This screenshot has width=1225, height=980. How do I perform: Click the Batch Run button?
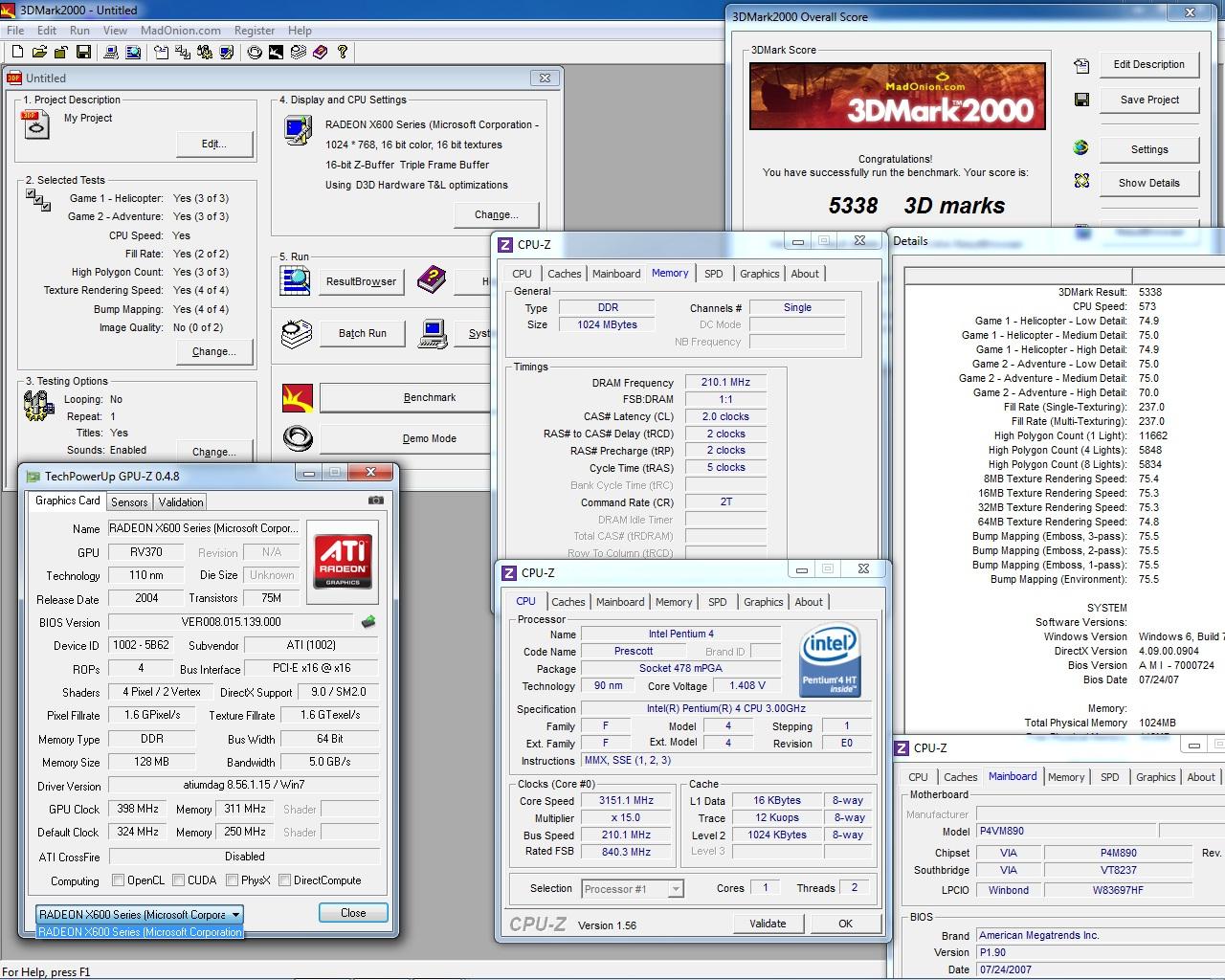363,333
